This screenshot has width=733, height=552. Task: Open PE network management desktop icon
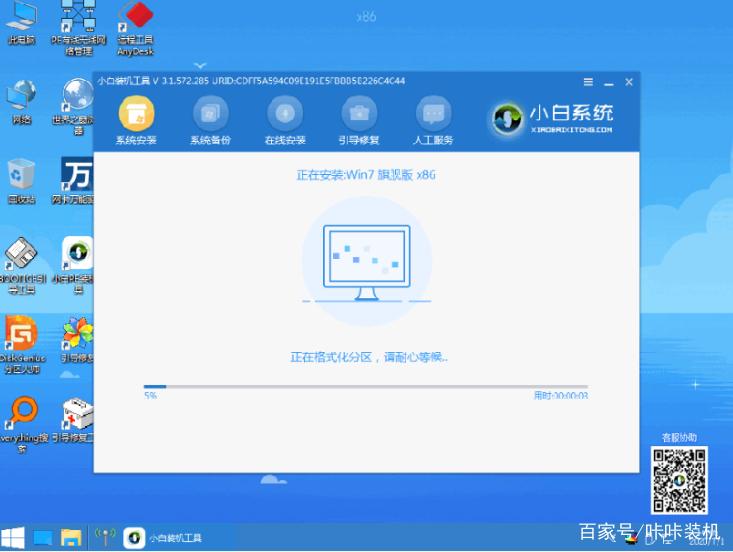(78, 29)
